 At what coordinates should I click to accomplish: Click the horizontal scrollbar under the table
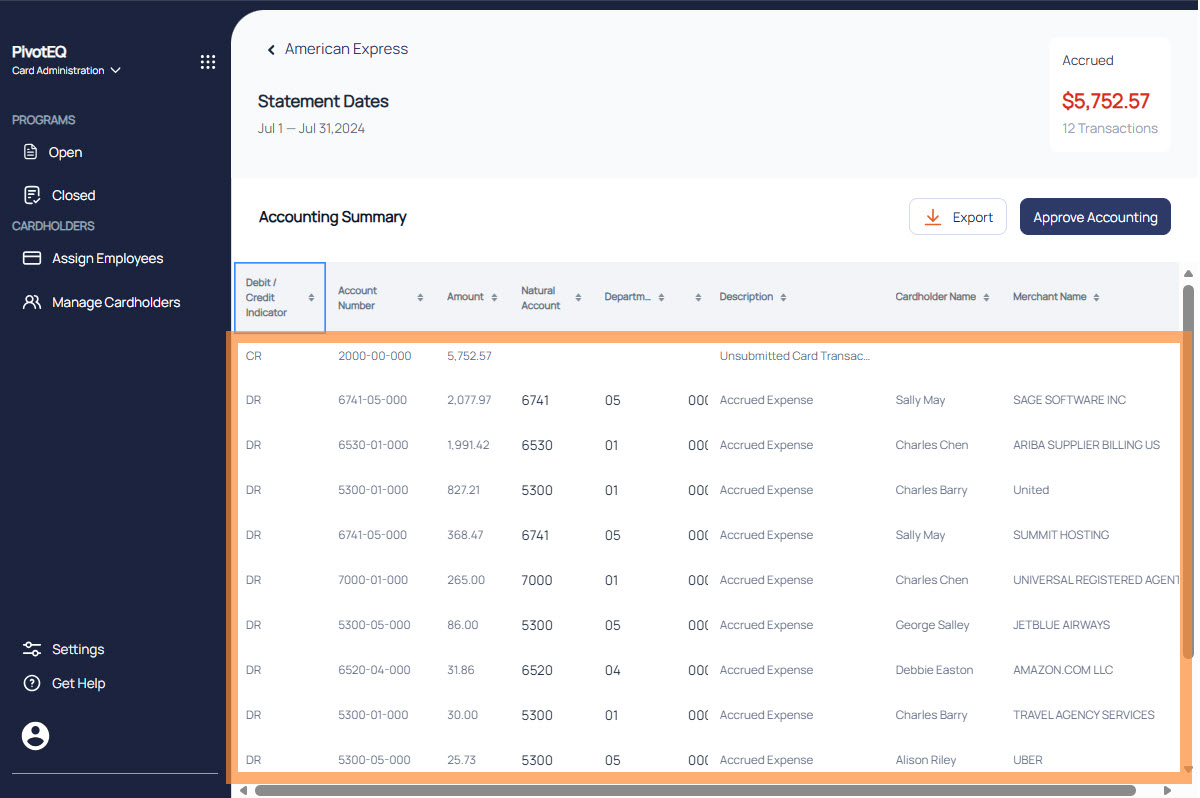pyautogui.click(x=694, y=790)
